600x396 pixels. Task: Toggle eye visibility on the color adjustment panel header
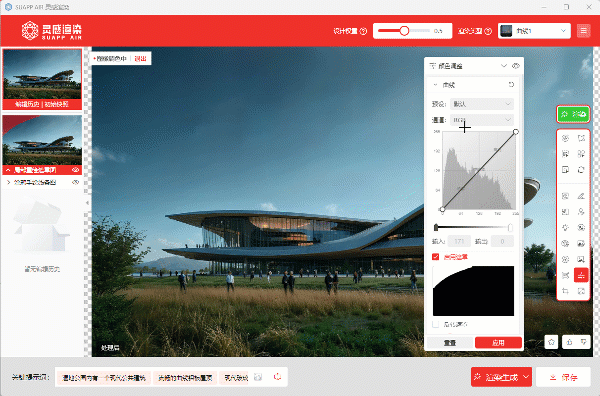[x=516, y=66]
